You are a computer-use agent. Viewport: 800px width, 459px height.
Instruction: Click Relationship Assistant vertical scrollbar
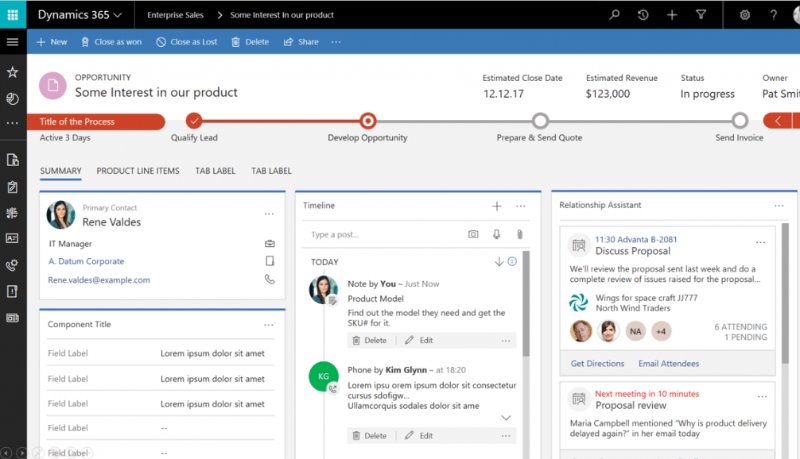click(786, 293)
